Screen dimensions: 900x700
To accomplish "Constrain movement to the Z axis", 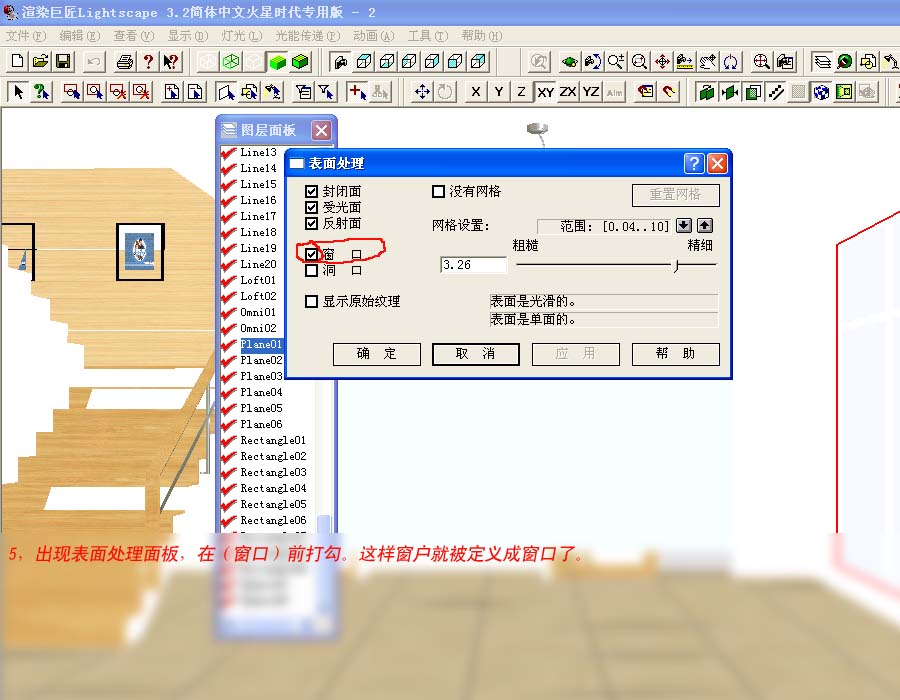I will (521, 91).
